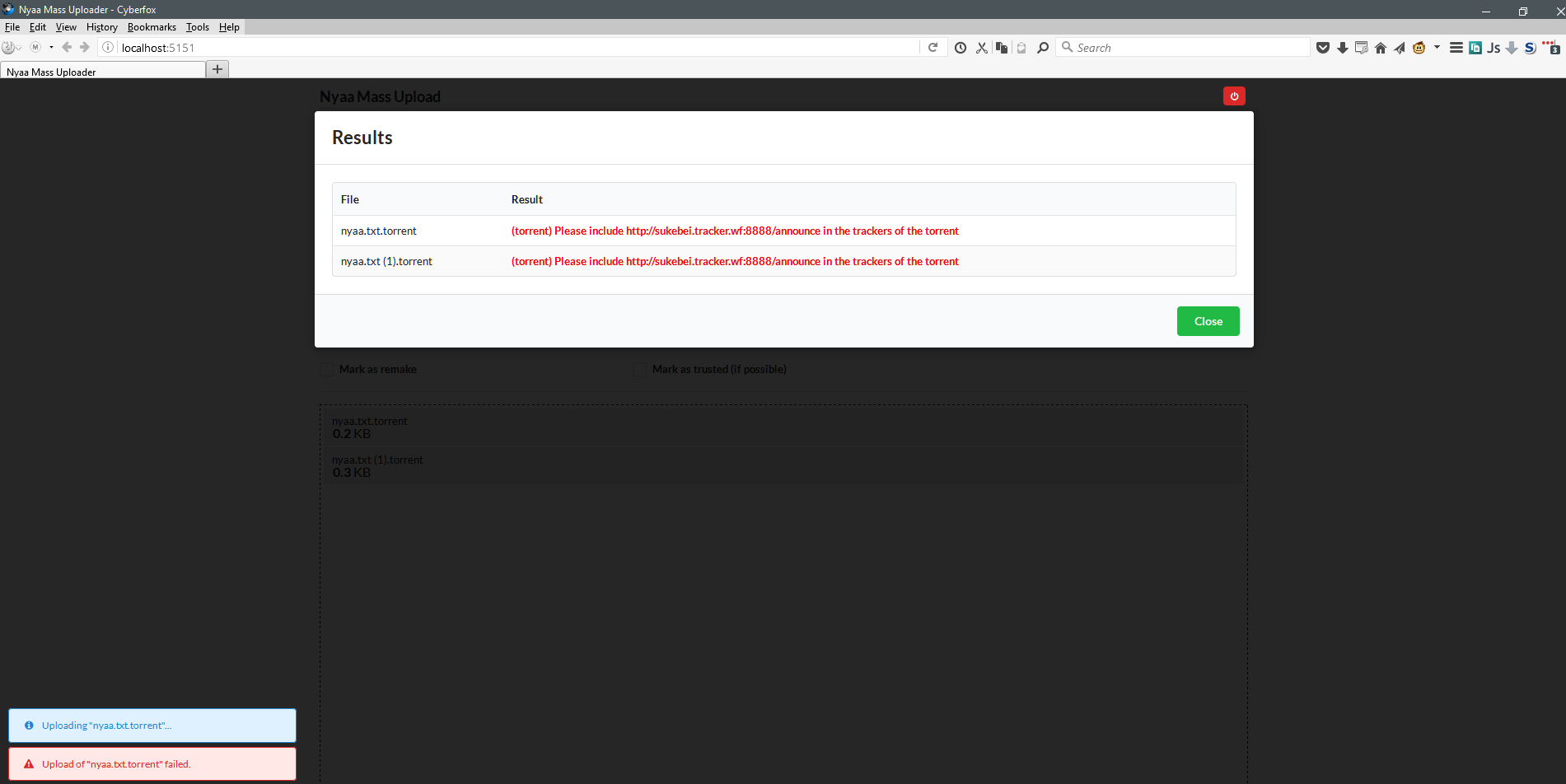Open the Bookmarks menu
Screen dimensions: 1566x784
point(152,27)
